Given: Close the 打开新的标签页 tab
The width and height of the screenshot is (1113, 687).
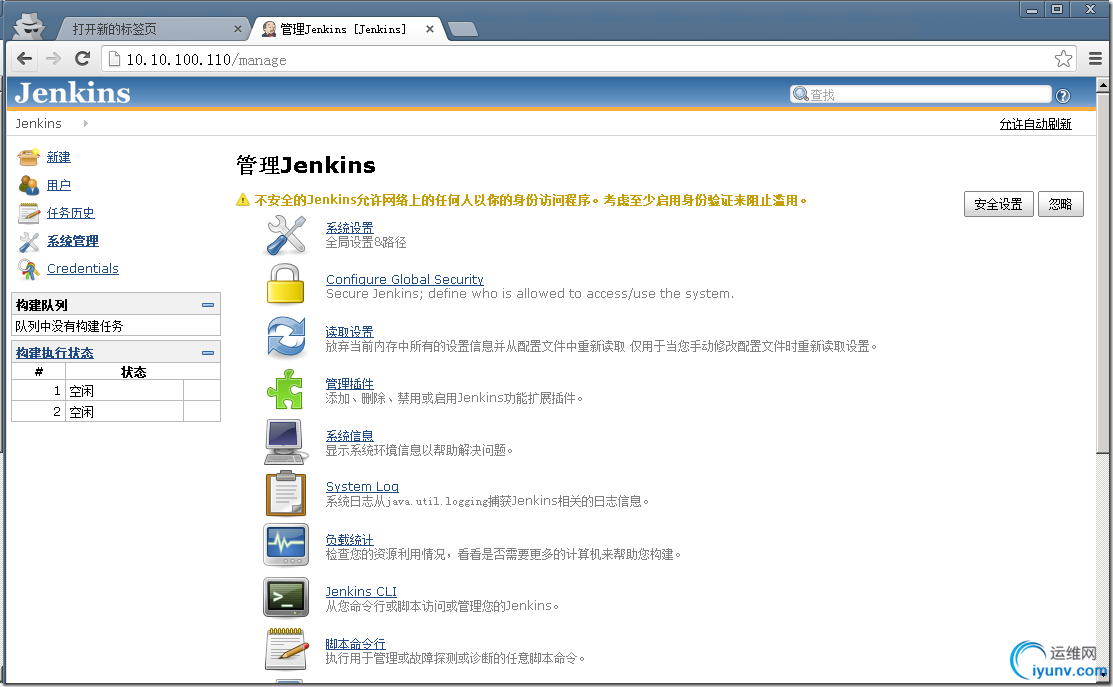Looking at the screenshot, I should (237, 29).
